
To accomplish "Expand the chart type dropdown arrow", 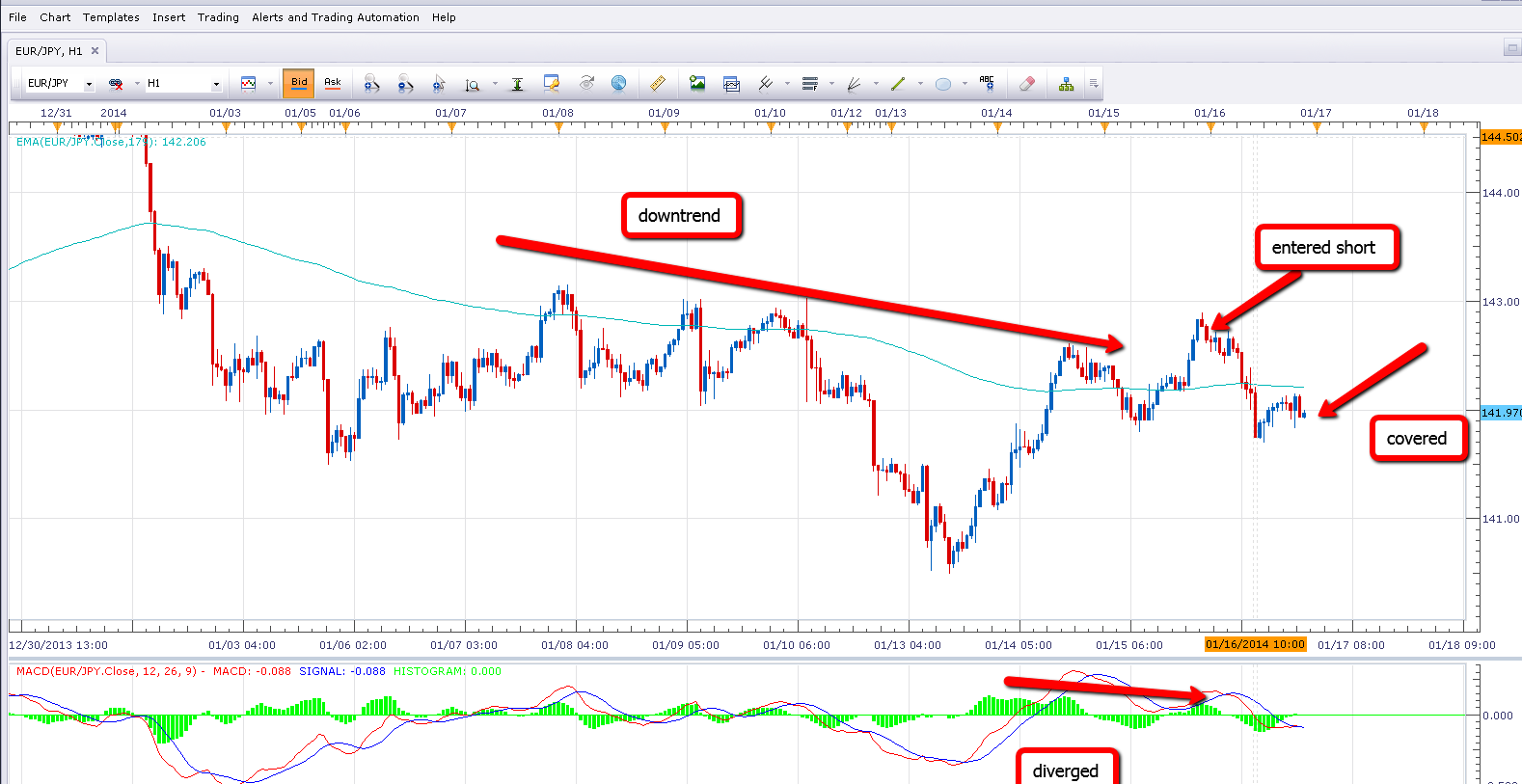I will point(270,84).
